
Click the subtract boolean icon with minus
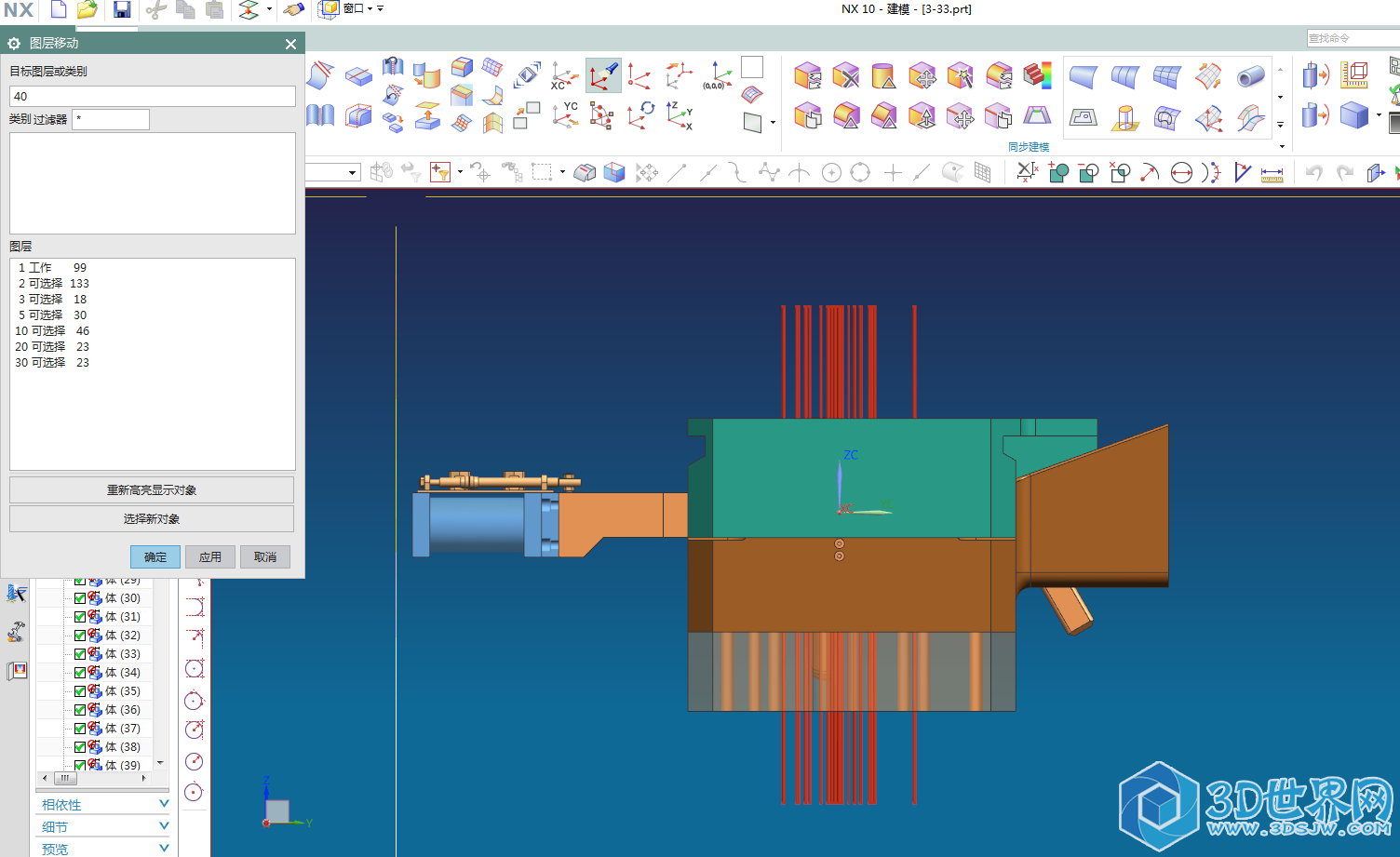coord(1088,173)
